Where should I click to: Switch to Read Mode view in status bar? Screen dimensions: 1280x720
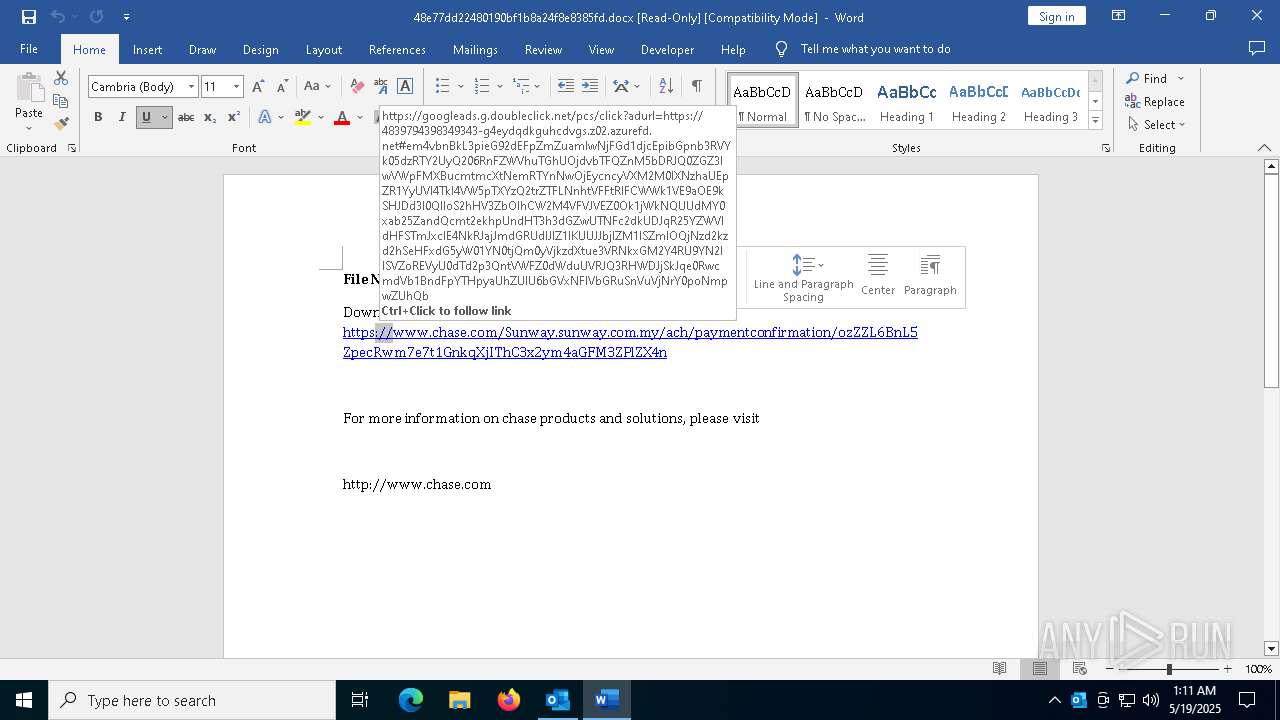pos(999,669)
